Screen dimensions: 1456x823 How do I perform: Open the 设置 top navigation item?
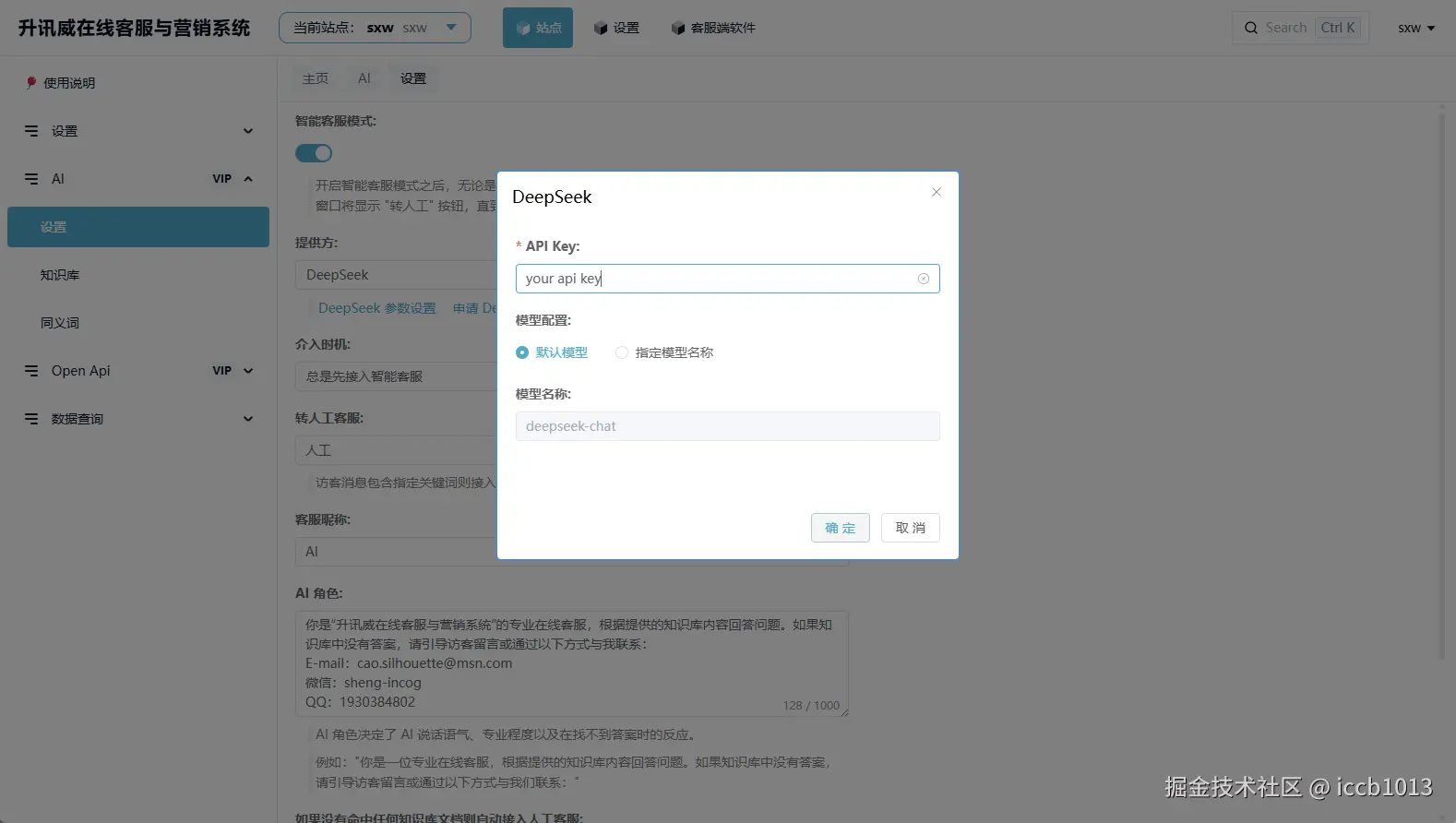click(x=616, y=28)
